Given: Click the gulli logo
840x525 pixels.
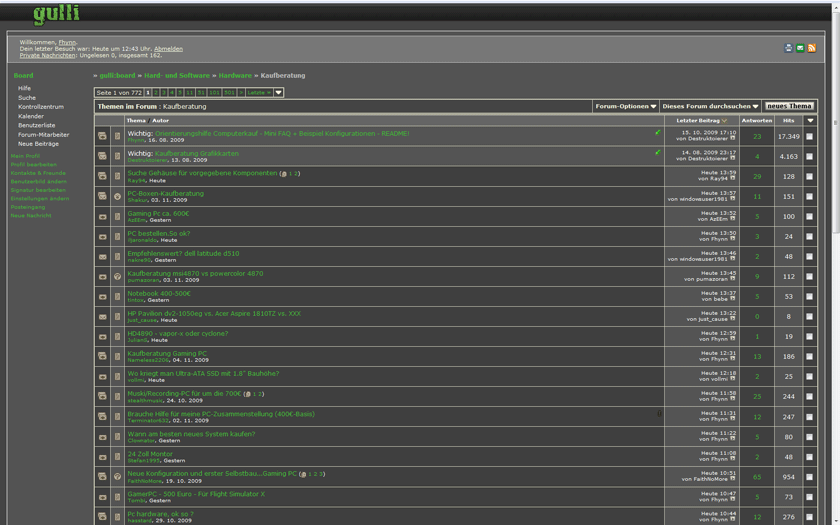Looking at the screenshot, I should click(57, 14).
